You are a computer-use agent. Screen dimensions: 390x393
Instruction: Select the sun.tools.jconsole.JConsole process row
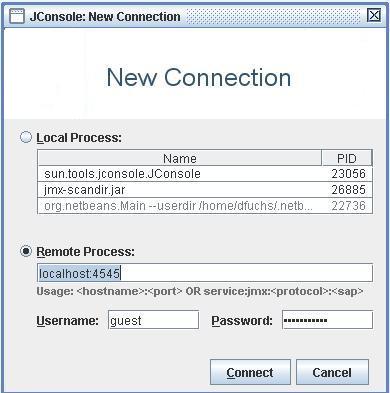click(x=205, y=174)
